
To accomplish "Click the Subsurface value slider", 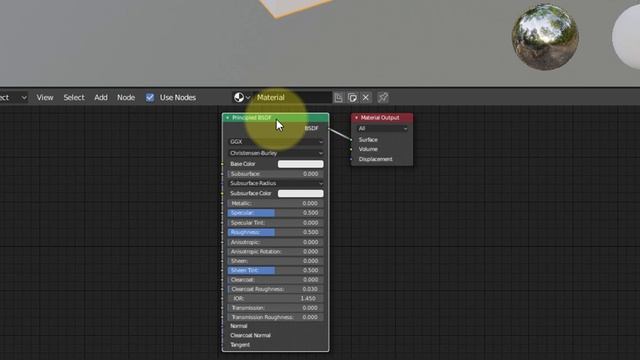I will [276, 174].
